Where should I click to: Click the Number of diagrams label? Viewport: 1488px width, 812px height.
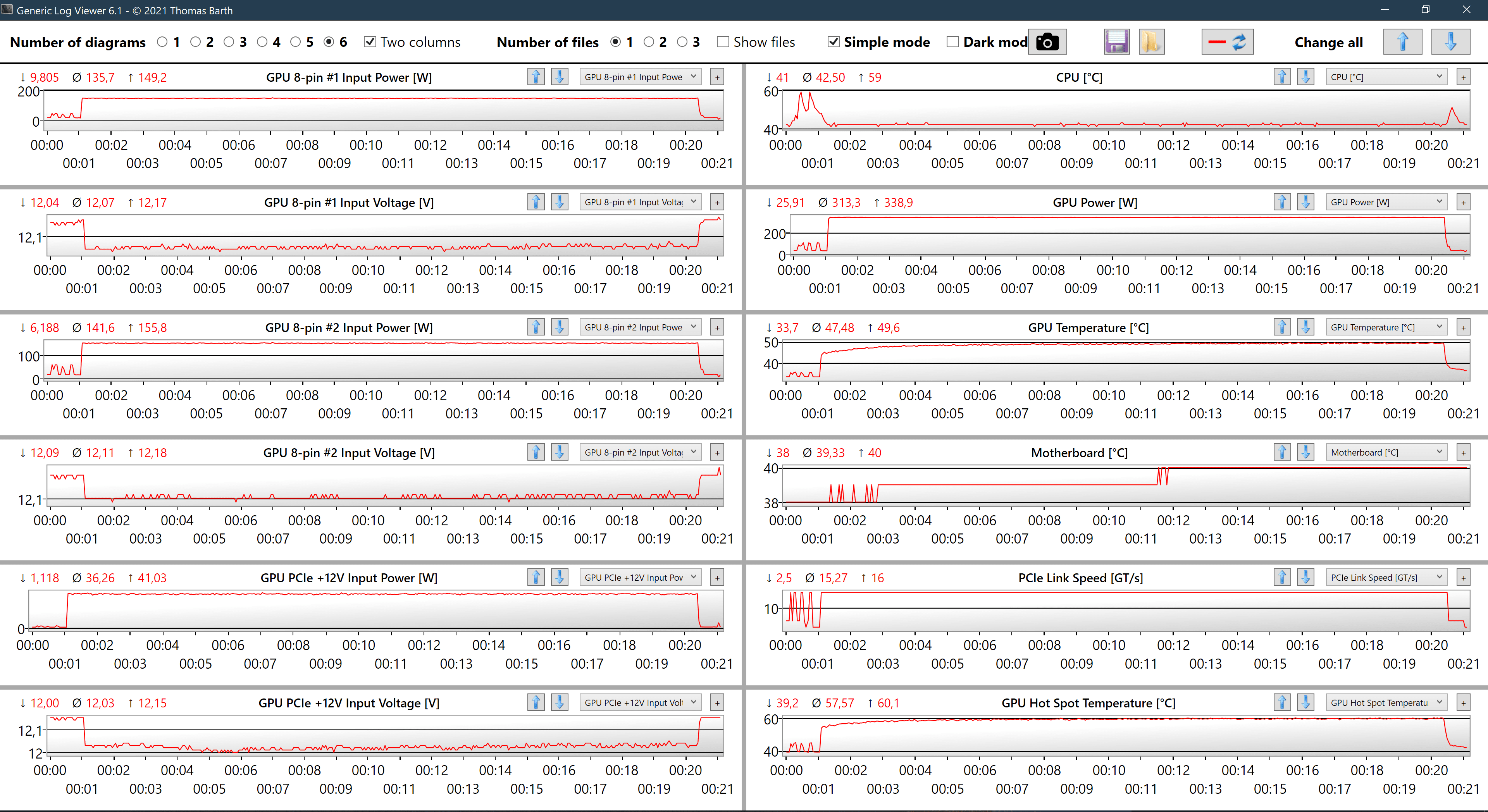pyautogui.click(x=78, y=42)
